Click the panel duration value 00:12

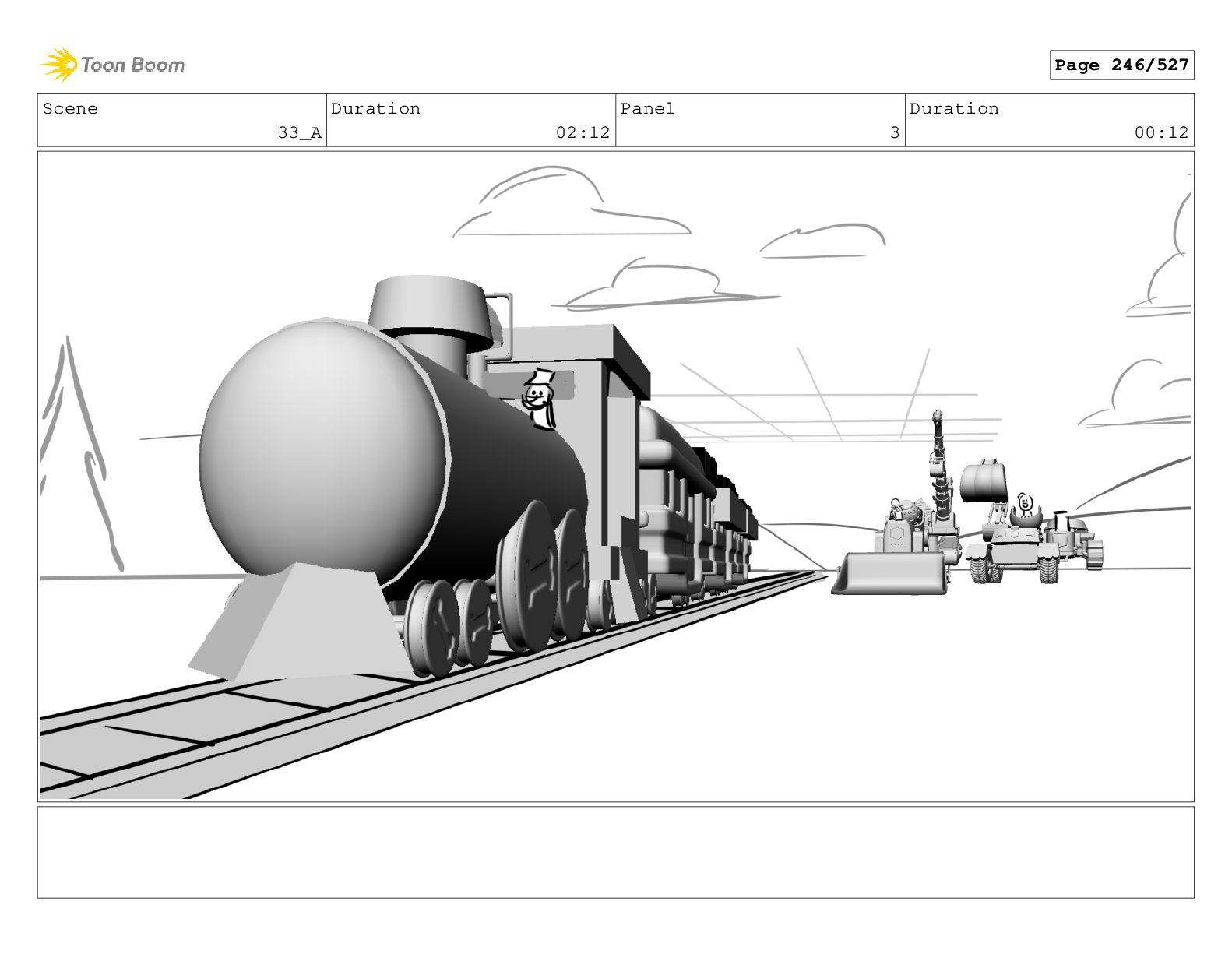[x=1161, y=133]
